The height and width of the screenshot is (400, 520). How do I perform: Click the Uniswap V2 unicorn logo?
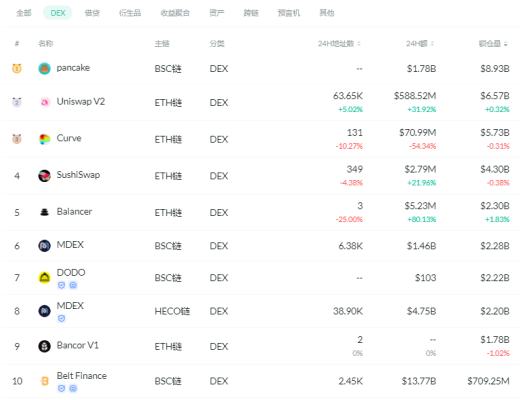click(44, 102)
